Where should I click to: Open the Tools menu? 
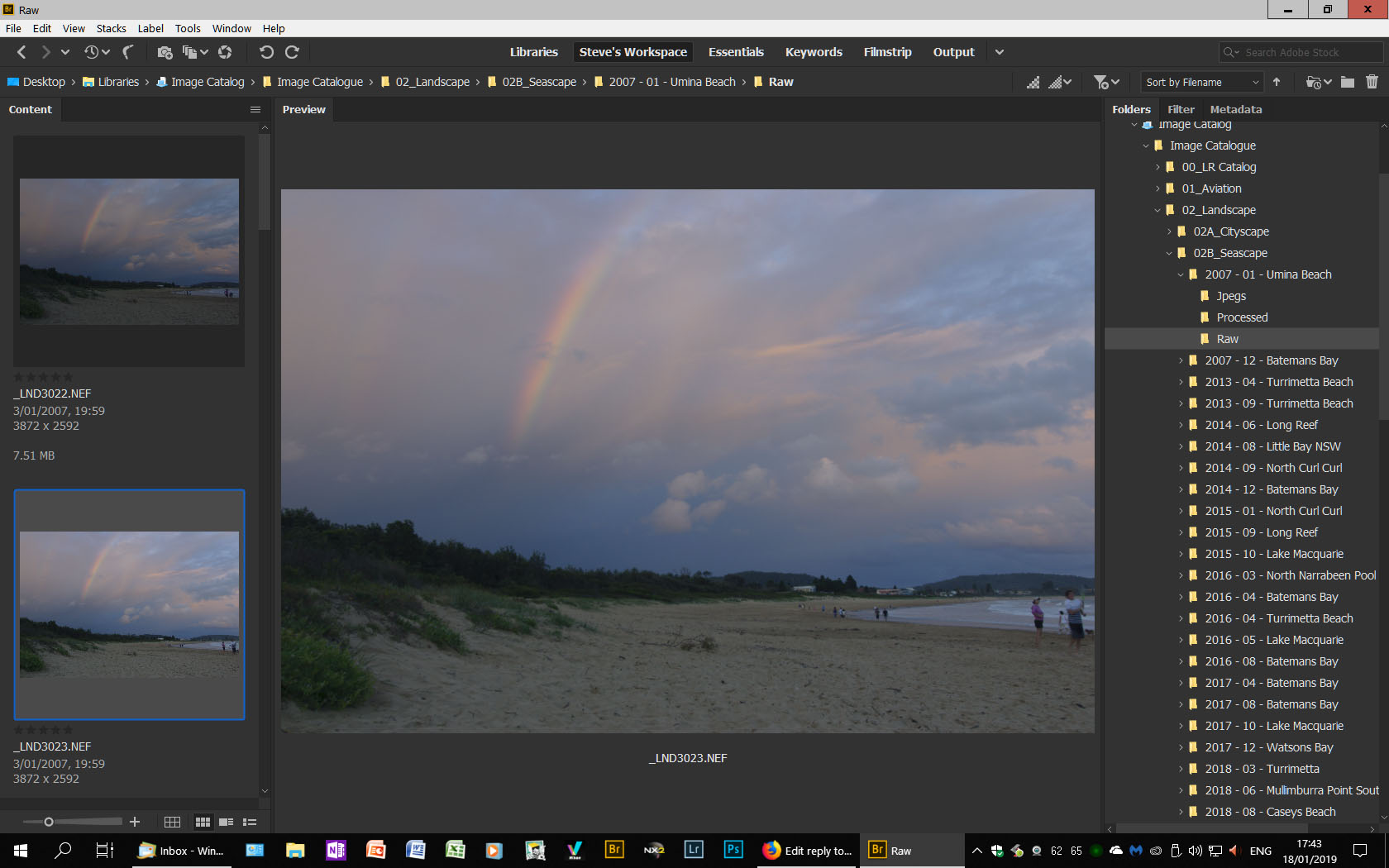point(188,28)
